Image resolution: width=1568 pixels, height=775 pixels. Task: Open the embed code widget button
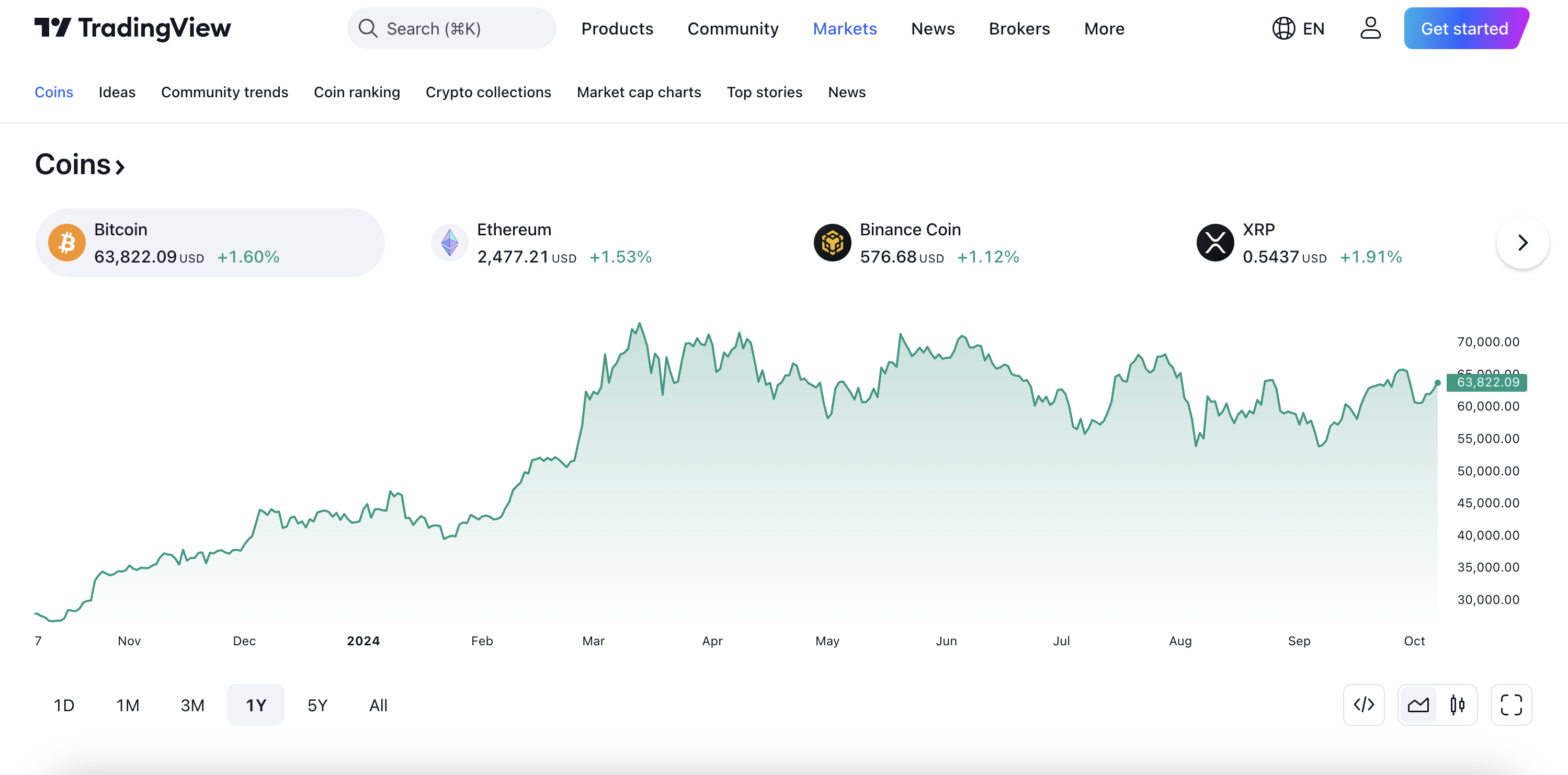click(1364, 705)
